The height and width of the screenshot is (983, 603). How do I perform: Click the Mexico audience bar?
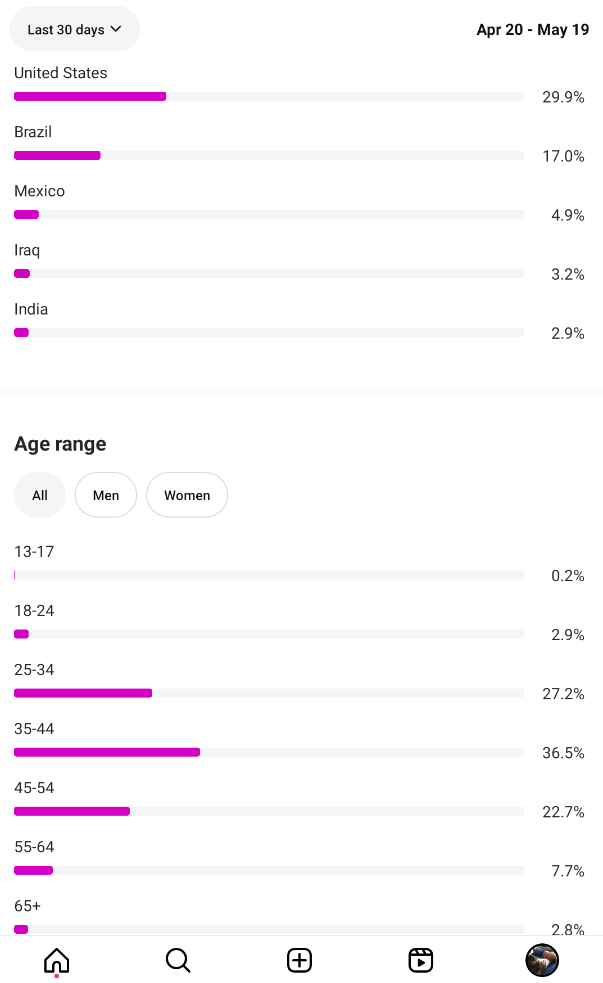coord(269,214)
